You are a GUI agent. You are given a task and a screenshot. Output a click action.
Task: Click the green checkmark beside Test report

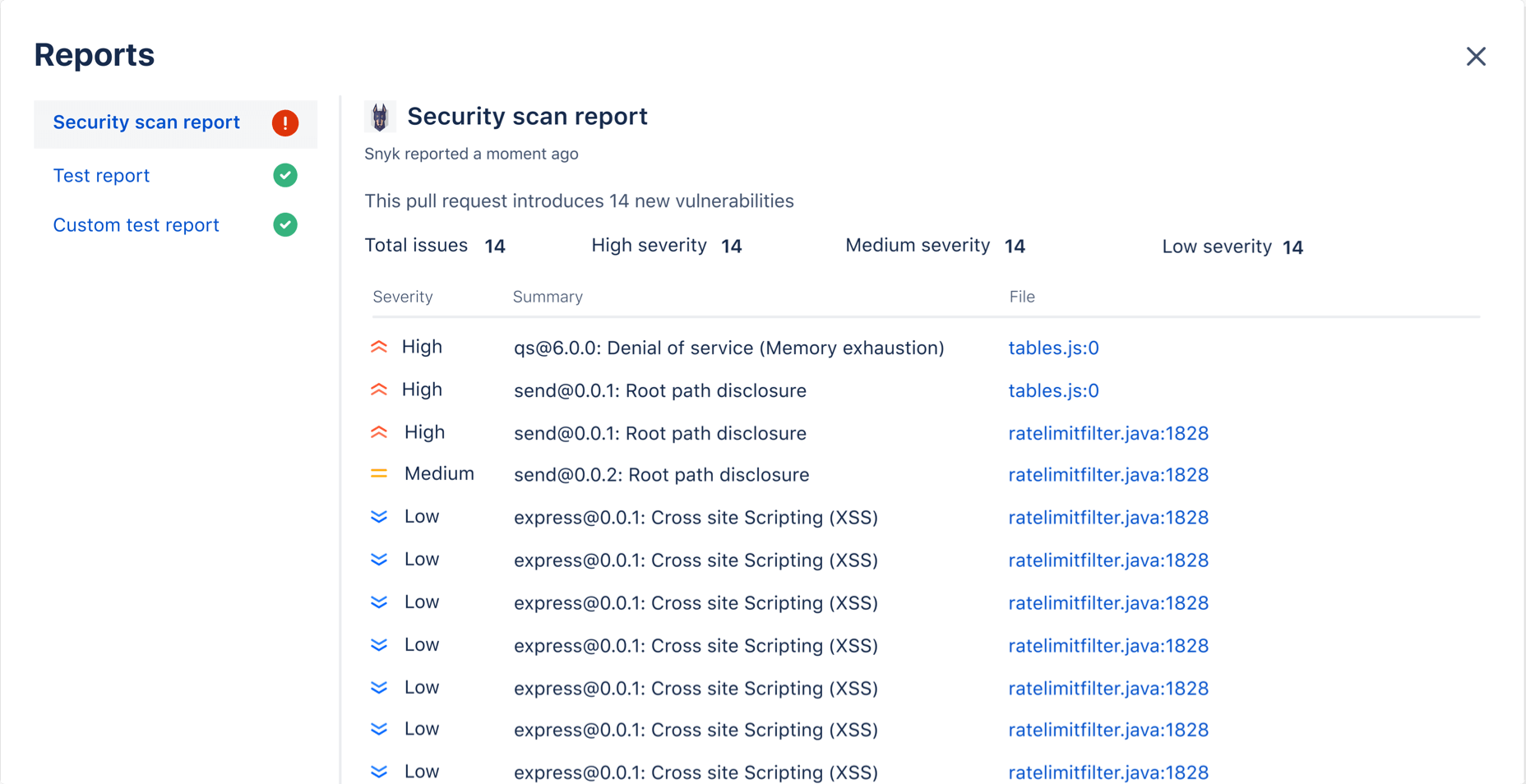284,175
